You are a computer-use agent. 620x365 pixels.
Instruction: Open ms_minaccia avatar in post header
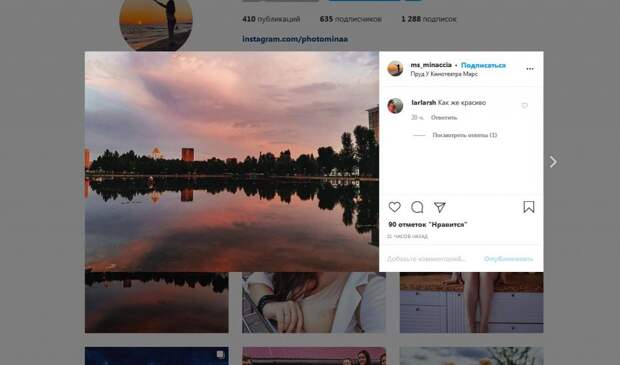click(395, 69)
